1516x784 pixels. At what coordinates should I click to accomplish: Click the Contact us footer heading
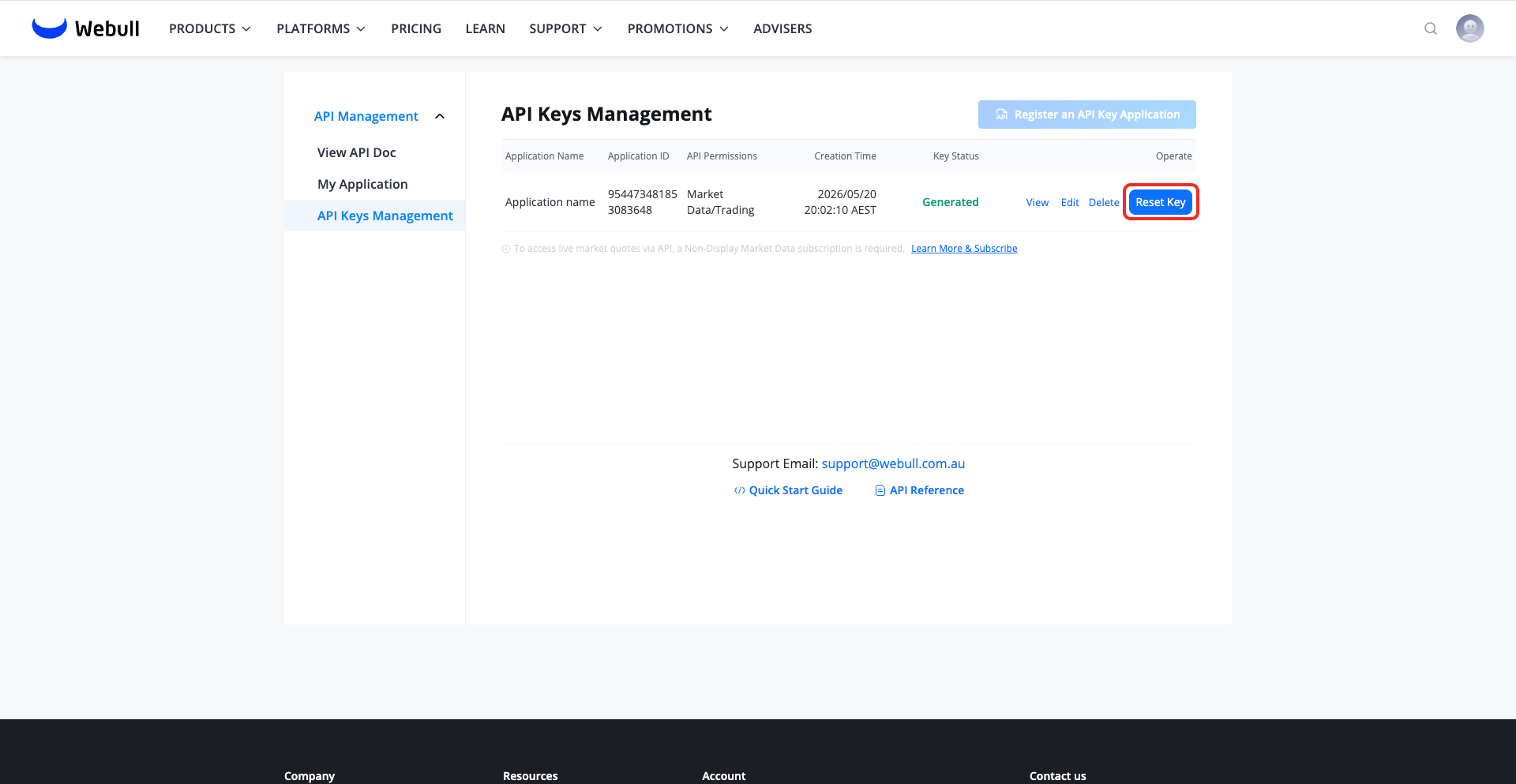1058,776
